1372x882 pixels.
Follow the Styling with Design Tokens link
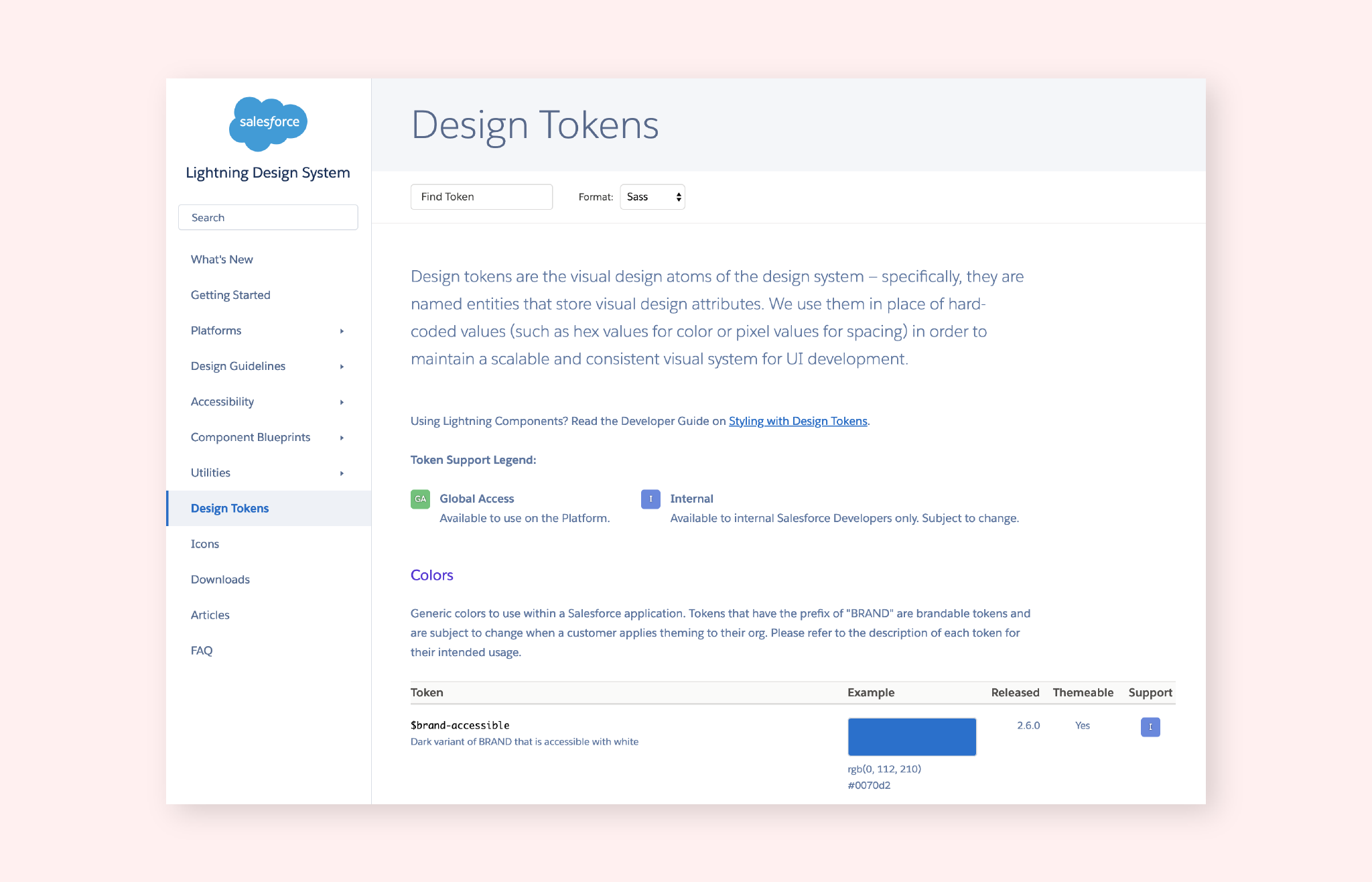coord(798,421)
